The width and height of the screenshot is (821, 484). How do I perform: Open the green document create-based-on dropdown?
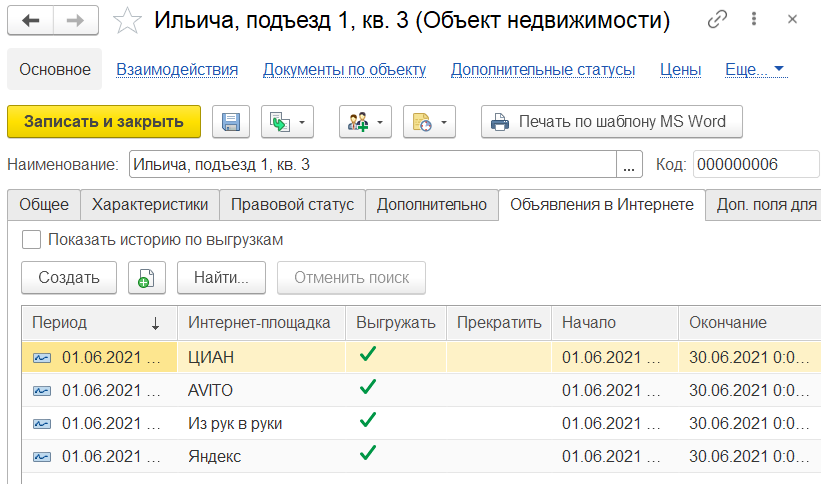288,122
